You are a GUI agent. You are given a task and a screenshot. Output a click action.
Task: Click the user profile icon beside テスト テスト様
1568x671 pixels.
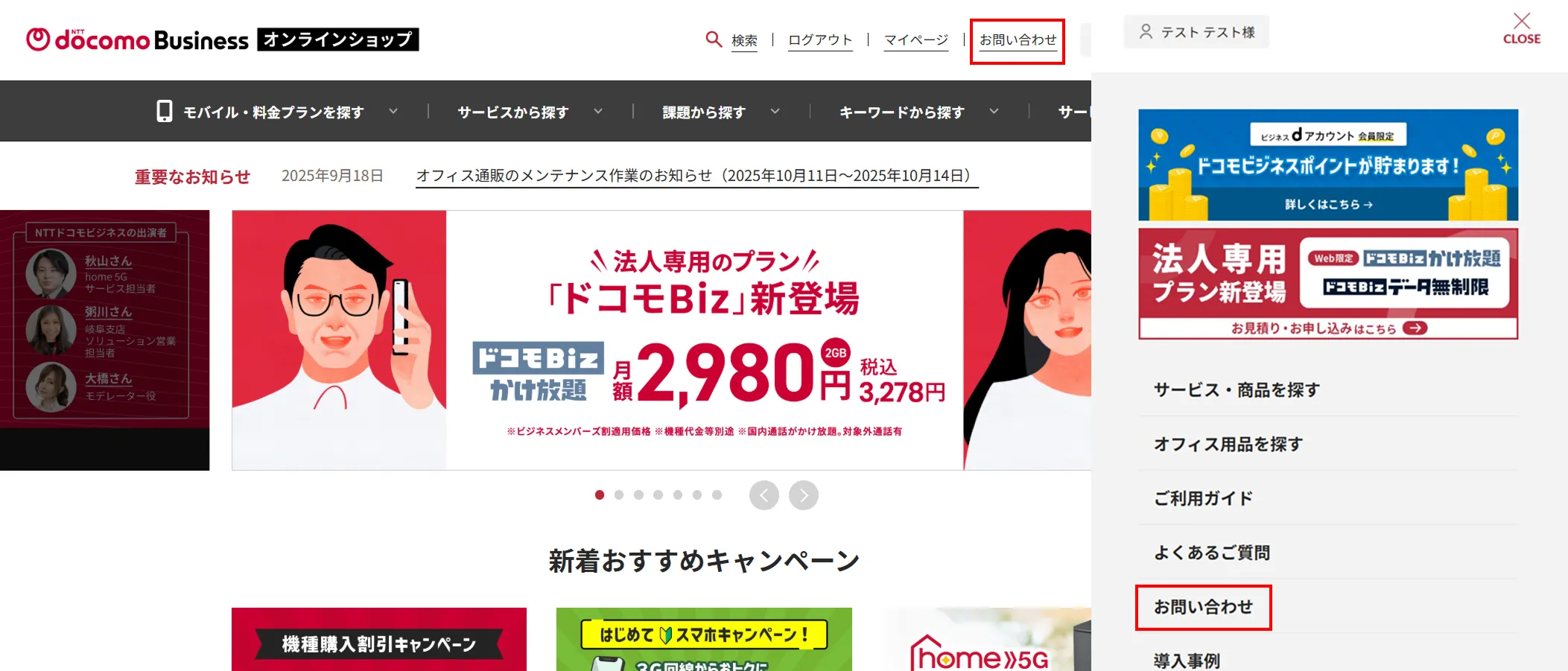click(1146, 32)
